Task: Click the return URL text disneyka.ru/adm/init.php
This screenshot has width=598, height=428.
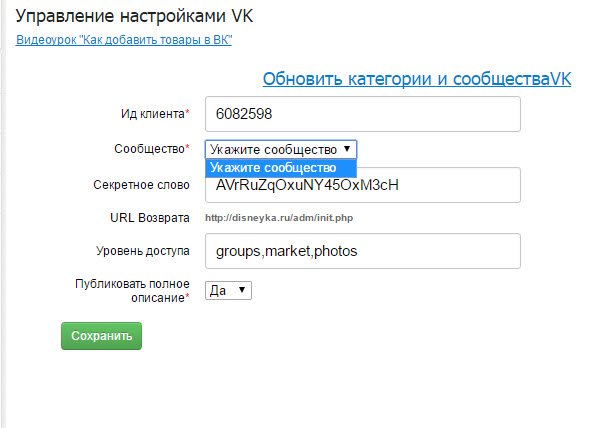Action: pos(279,218)
